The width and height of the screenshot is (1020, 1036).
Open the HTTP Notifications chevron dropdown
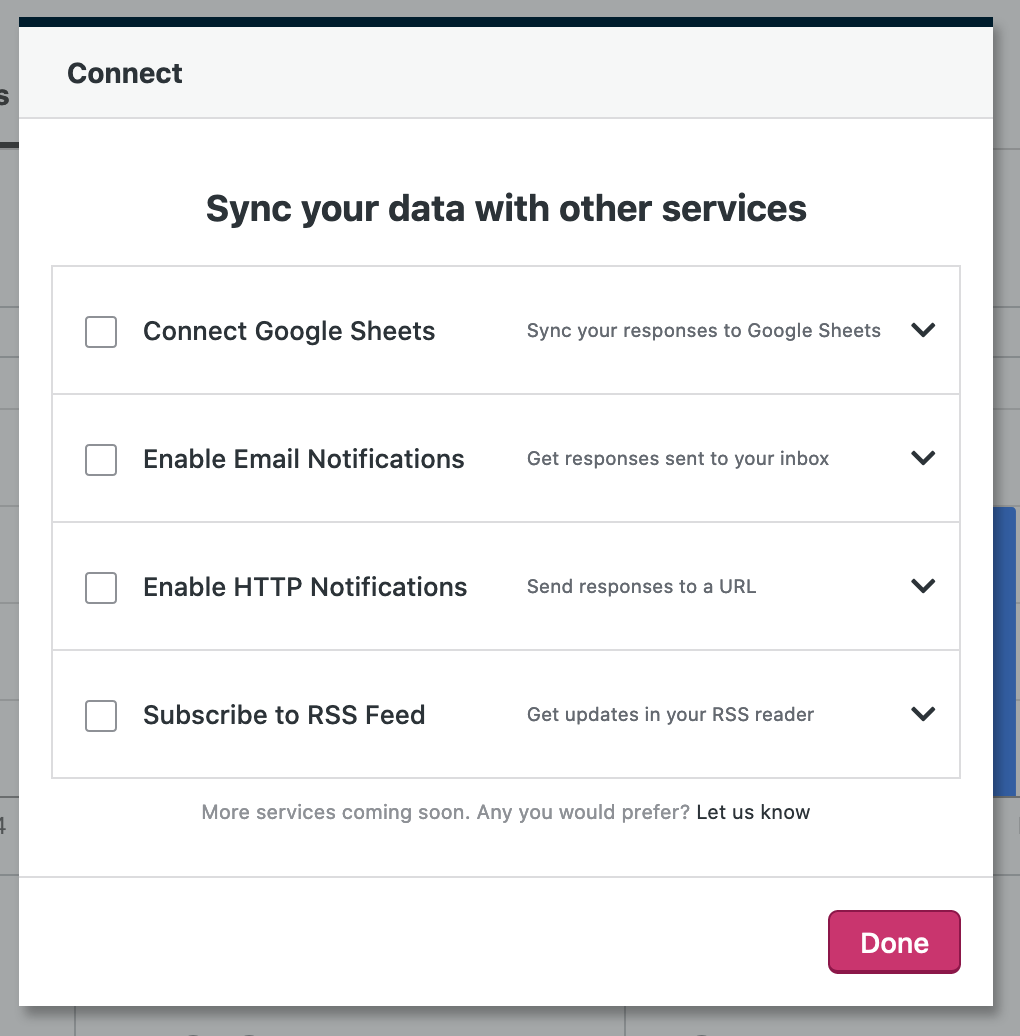923,586
